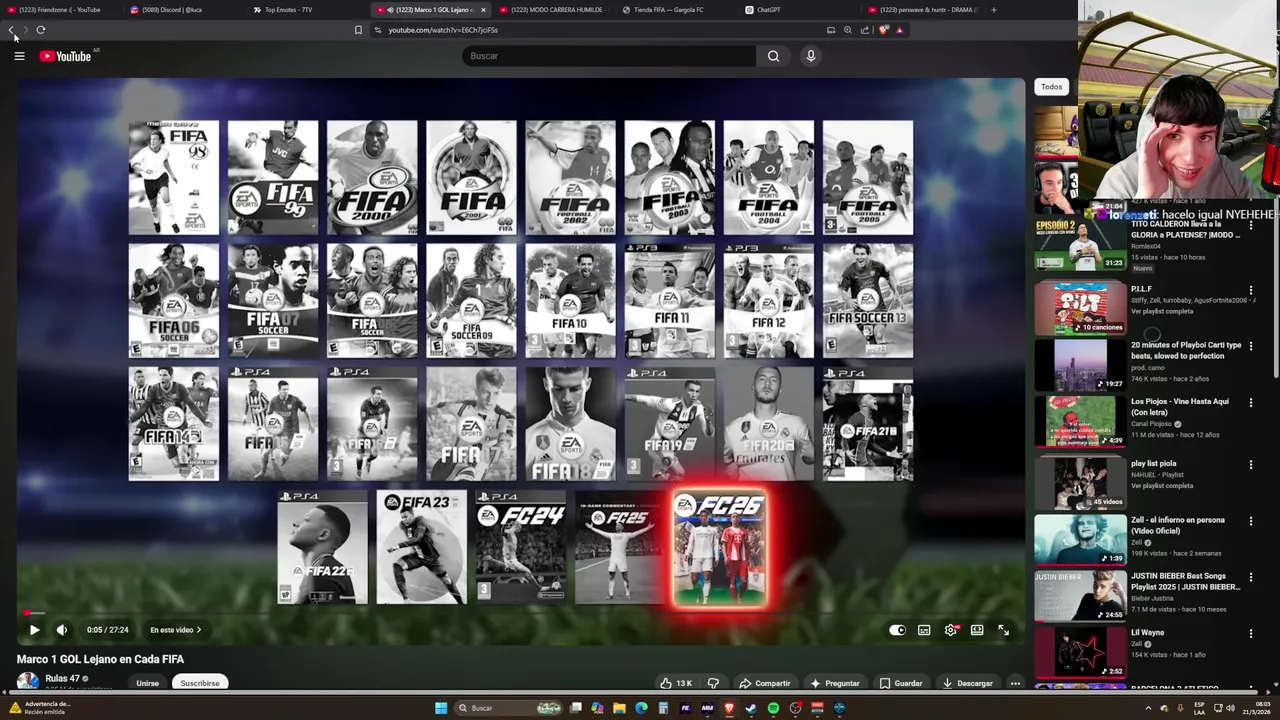Mute the video volume
Screen dimensions: 1280x720
(62, 630)
